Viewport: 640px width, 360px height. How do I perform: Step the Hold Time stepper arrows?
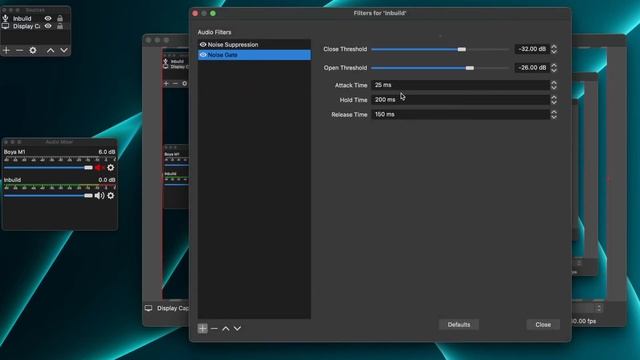click(554, 100)
